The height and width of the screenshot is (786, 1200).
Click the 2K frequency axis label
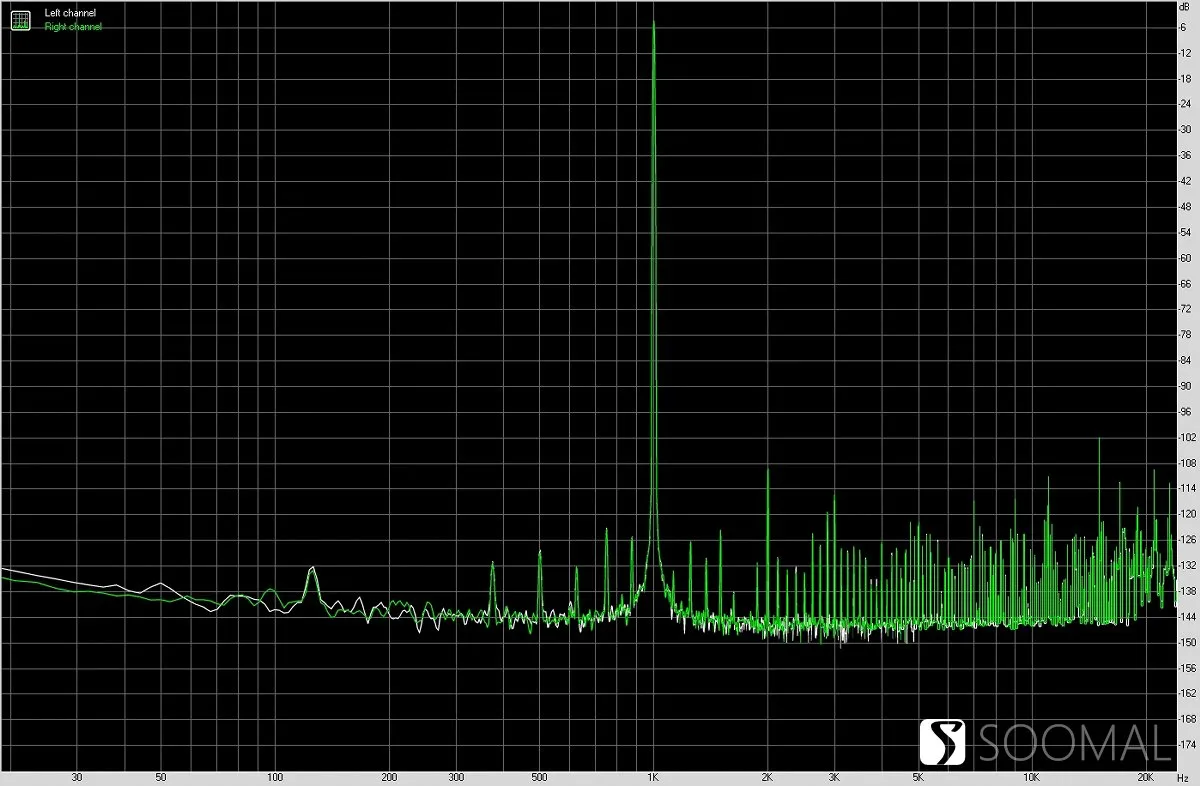(x=767, y=777)
